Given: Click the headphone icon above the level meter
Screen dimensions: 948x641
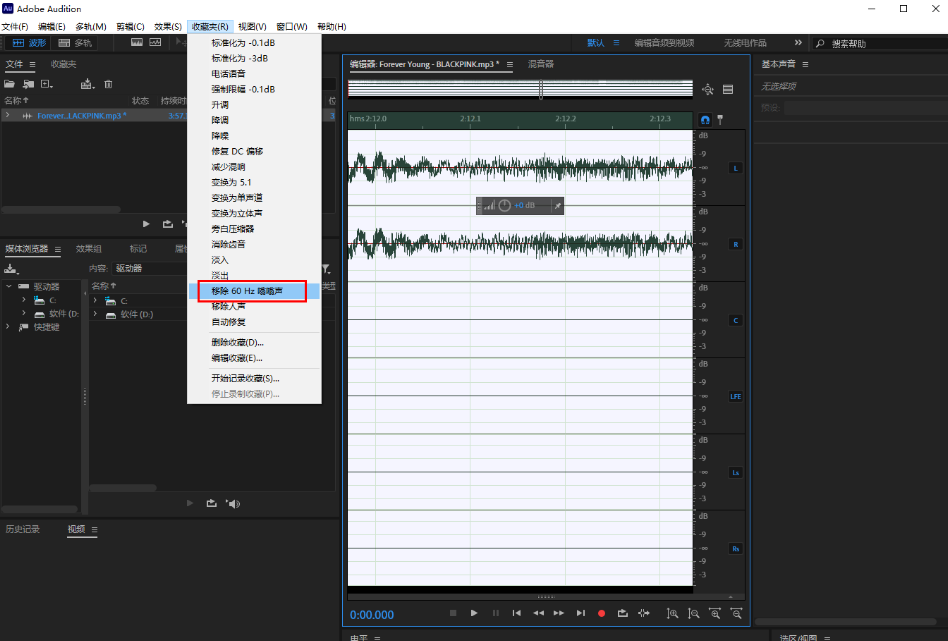Looking at the screenshot, I should click(x=704, y=120).
